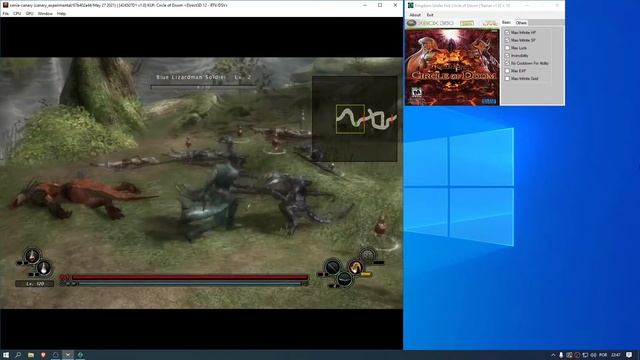This screenshot has width=640, height=360.
Task: Open File Explorer from the taskbar
Action: [x=31, y=355]
